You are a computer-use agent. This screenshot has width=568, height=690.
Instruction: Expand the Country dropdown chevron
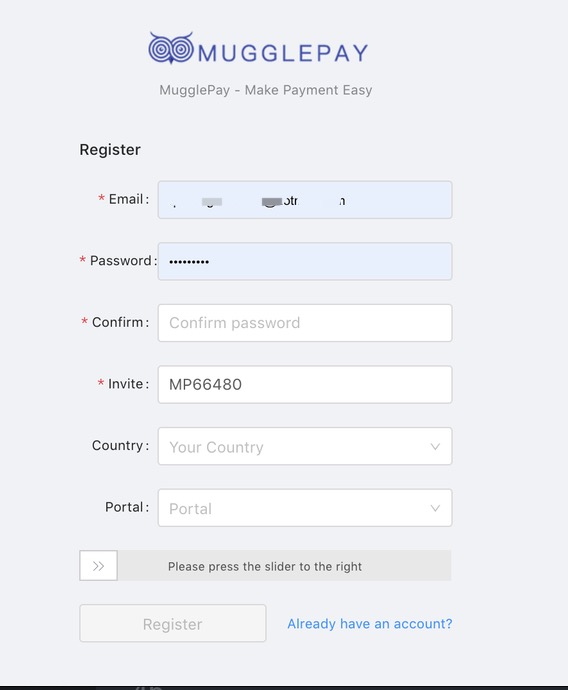(435, 447)
